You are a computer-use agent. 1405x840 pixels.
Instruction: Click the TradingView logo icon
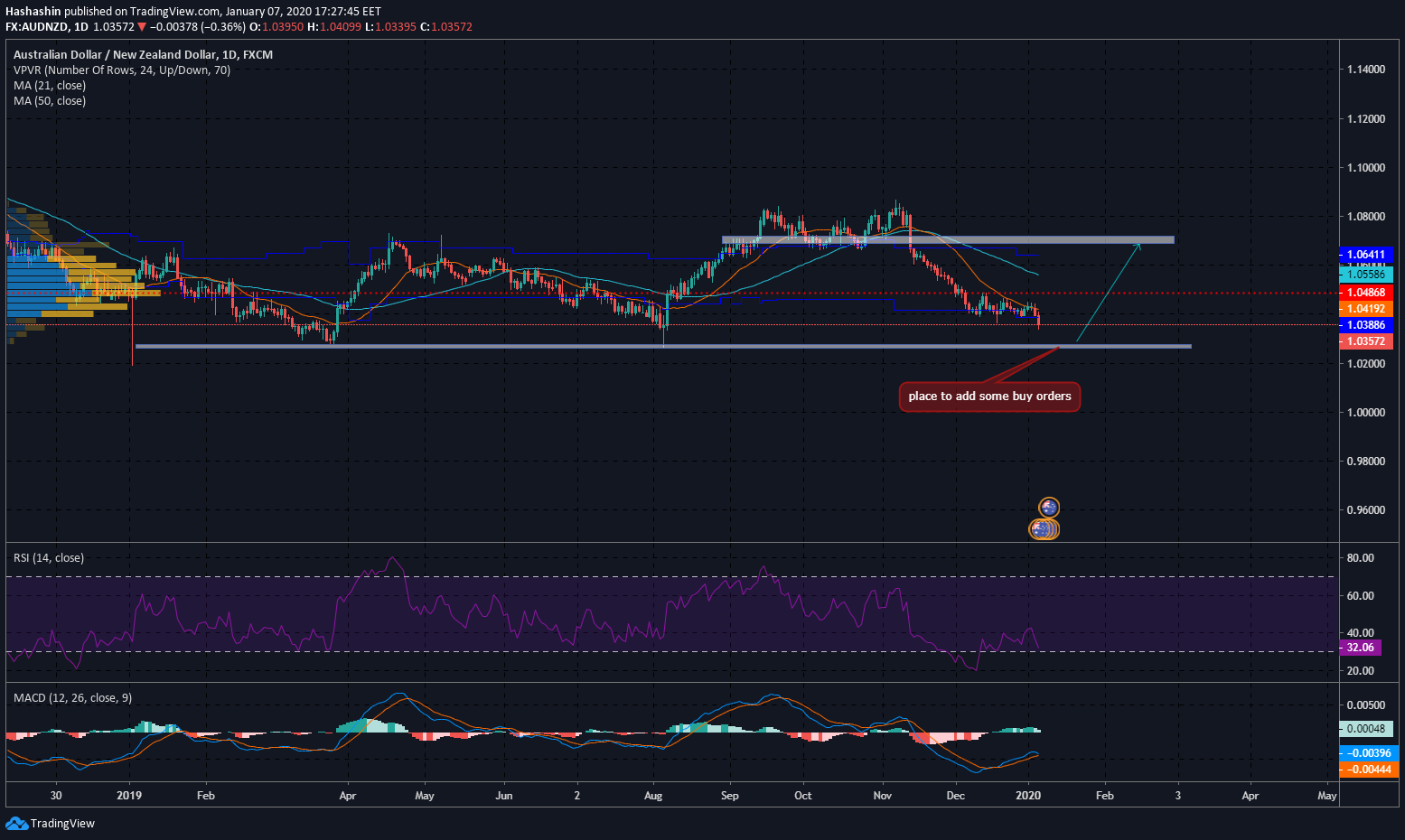(16, 823)
